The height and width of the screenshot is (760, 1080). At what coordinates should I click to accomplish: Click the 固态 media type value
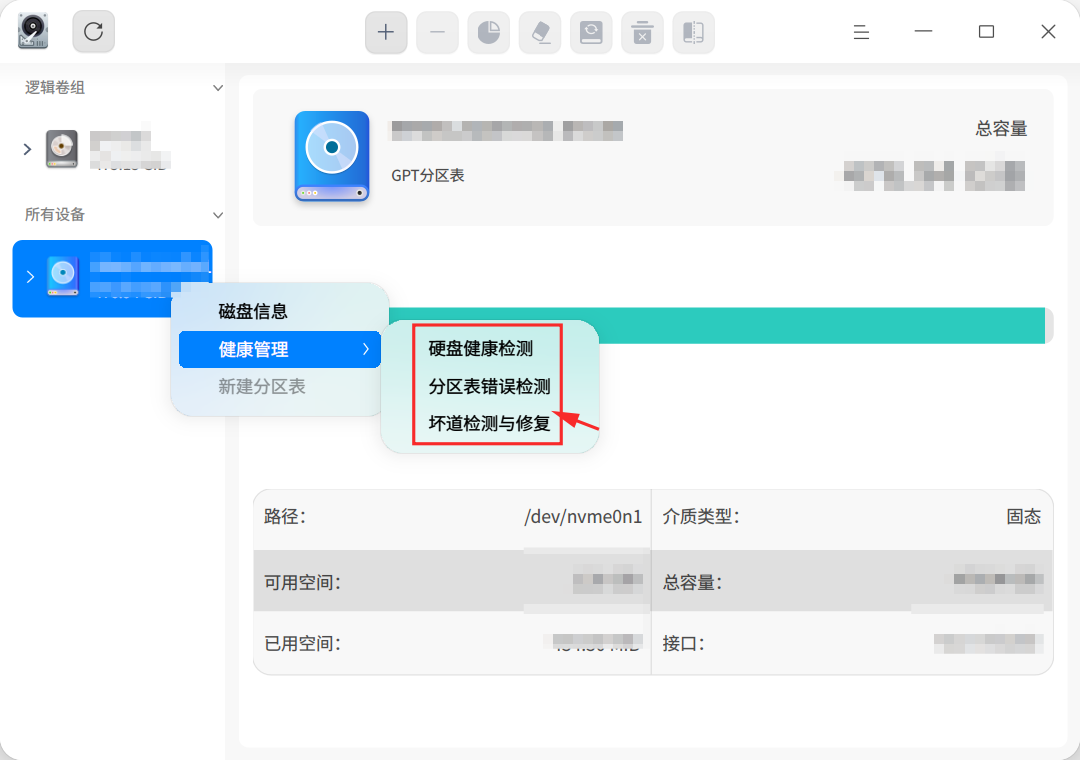[1024, 517]
